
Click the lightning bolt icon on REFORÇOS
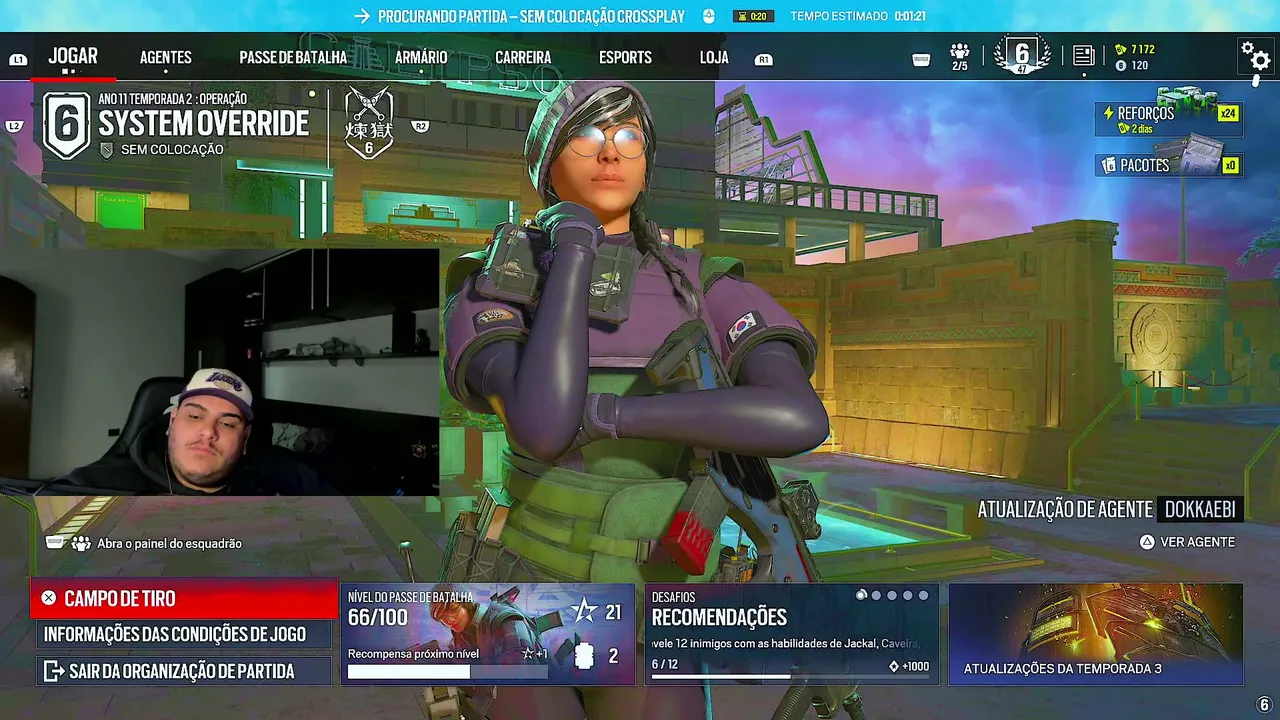[1108, 114]
